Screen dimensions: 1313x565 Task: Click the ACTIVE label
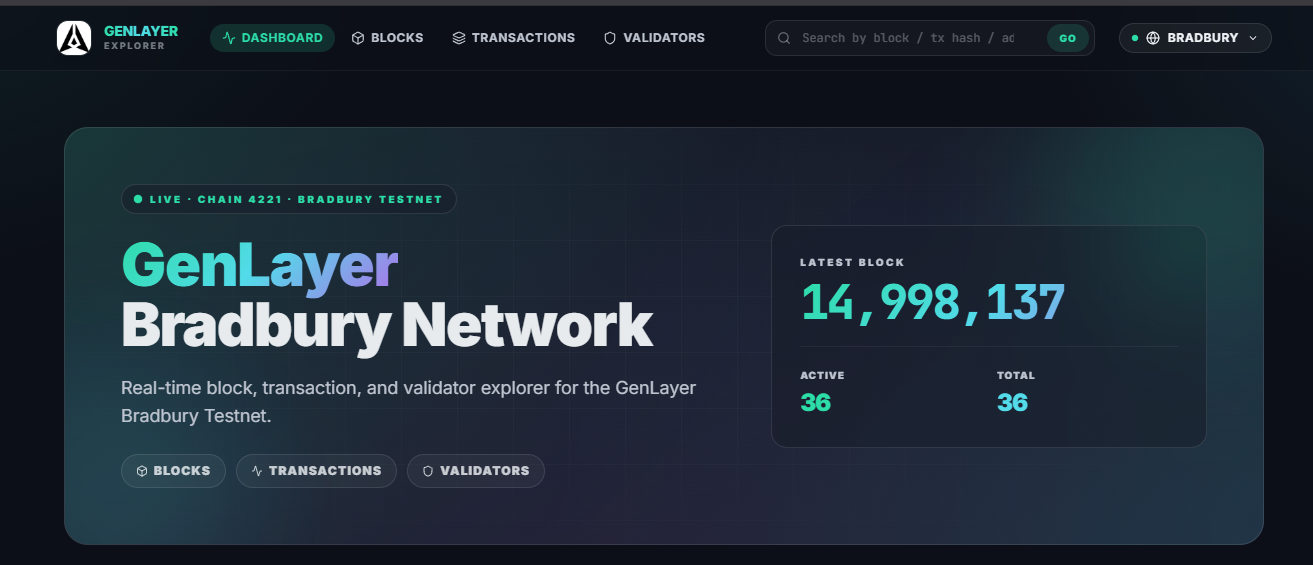822,376
